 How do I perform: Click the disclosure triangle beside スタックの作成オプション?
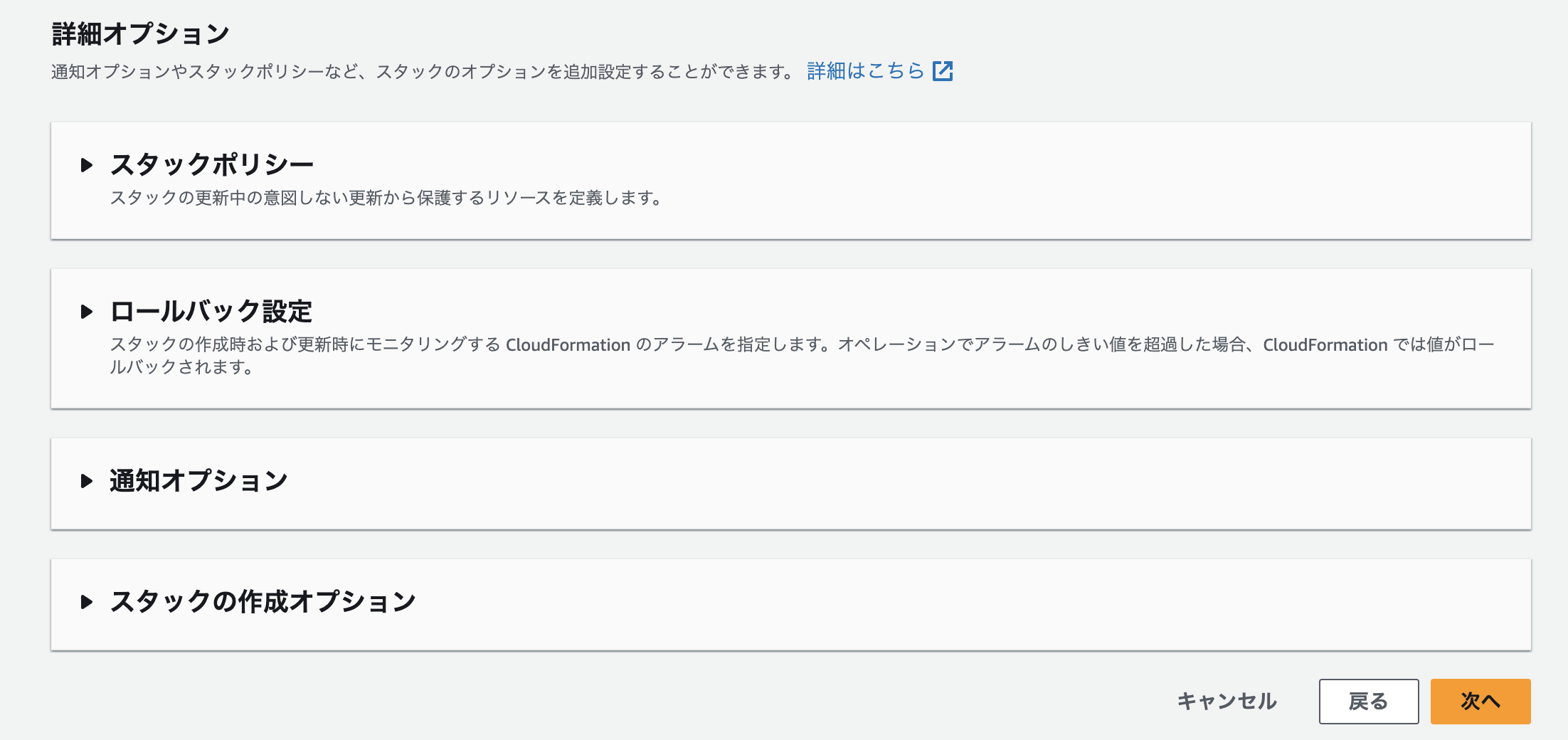[87, 603]
